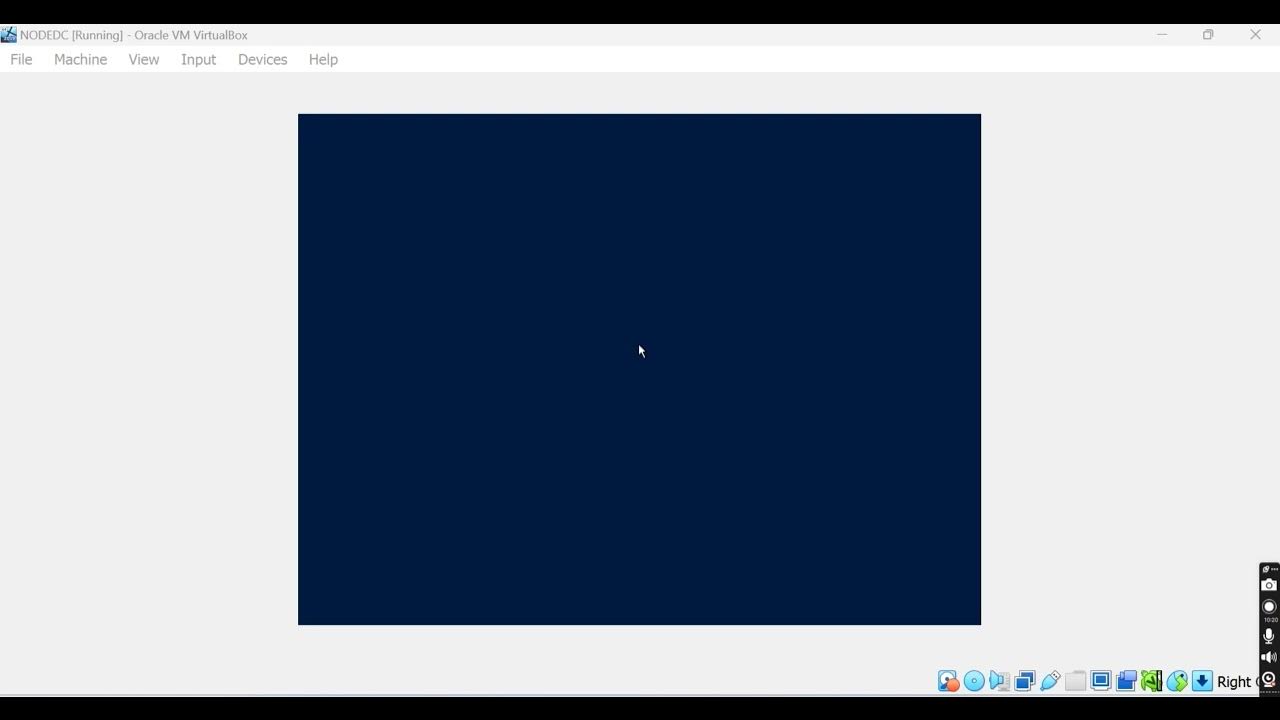Click the audio status icon
Screen dimensions: 1280x720
[999, 682]
